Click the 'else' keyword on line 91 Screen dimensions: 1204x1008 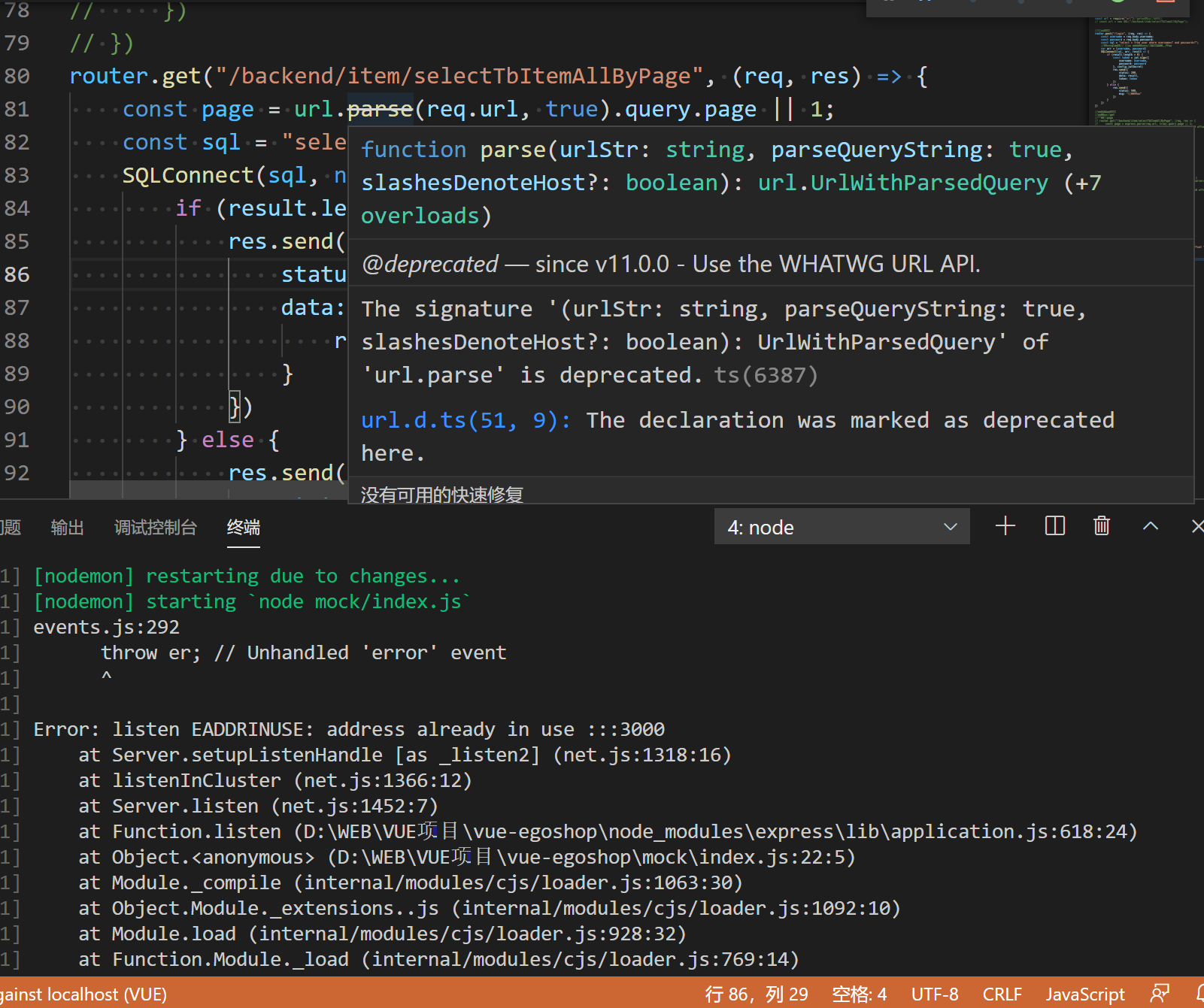click(x=228, y=440)
